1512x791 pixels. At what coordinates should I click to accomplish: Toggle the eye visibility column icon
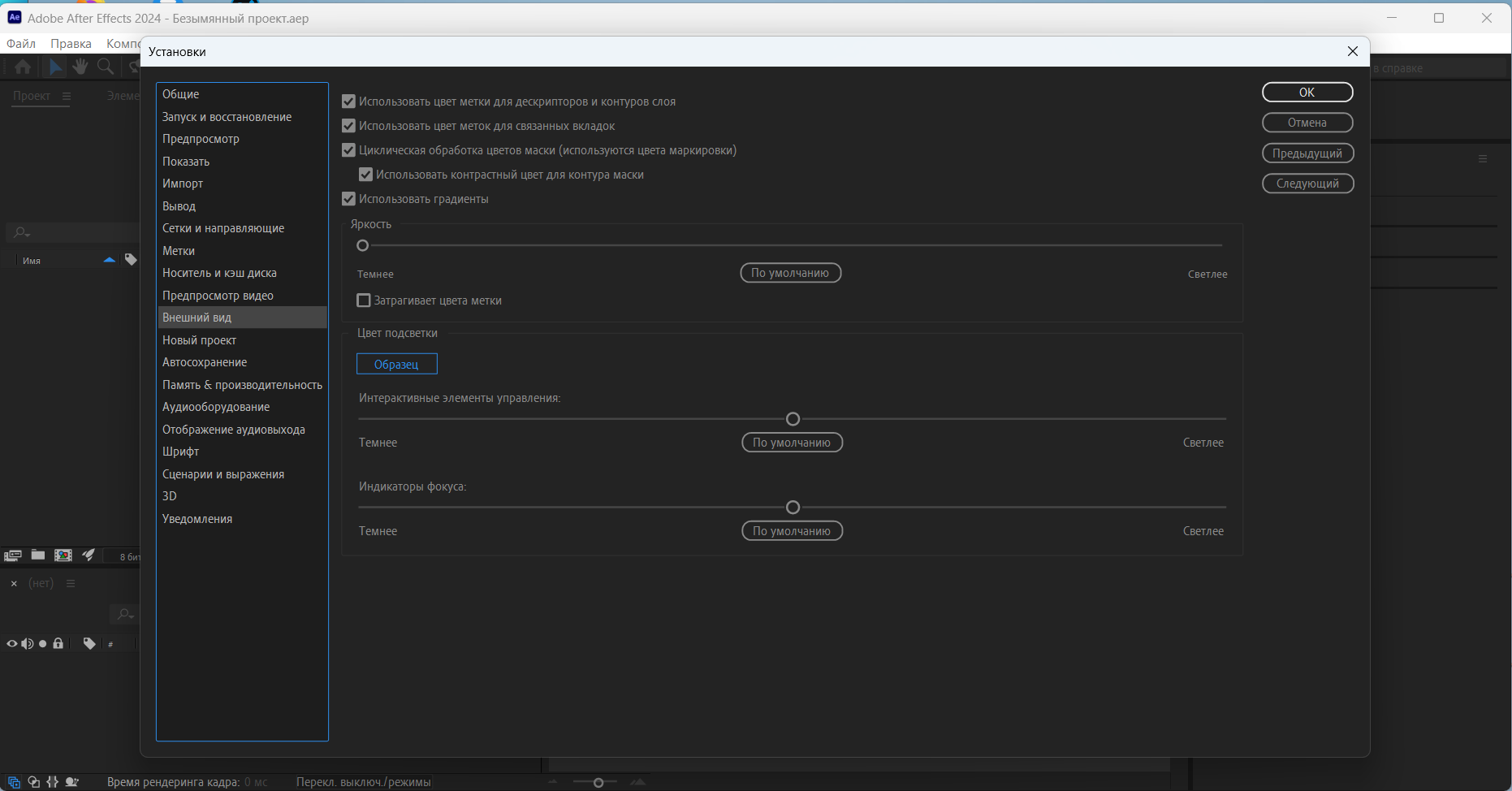(x=12, y=643)
